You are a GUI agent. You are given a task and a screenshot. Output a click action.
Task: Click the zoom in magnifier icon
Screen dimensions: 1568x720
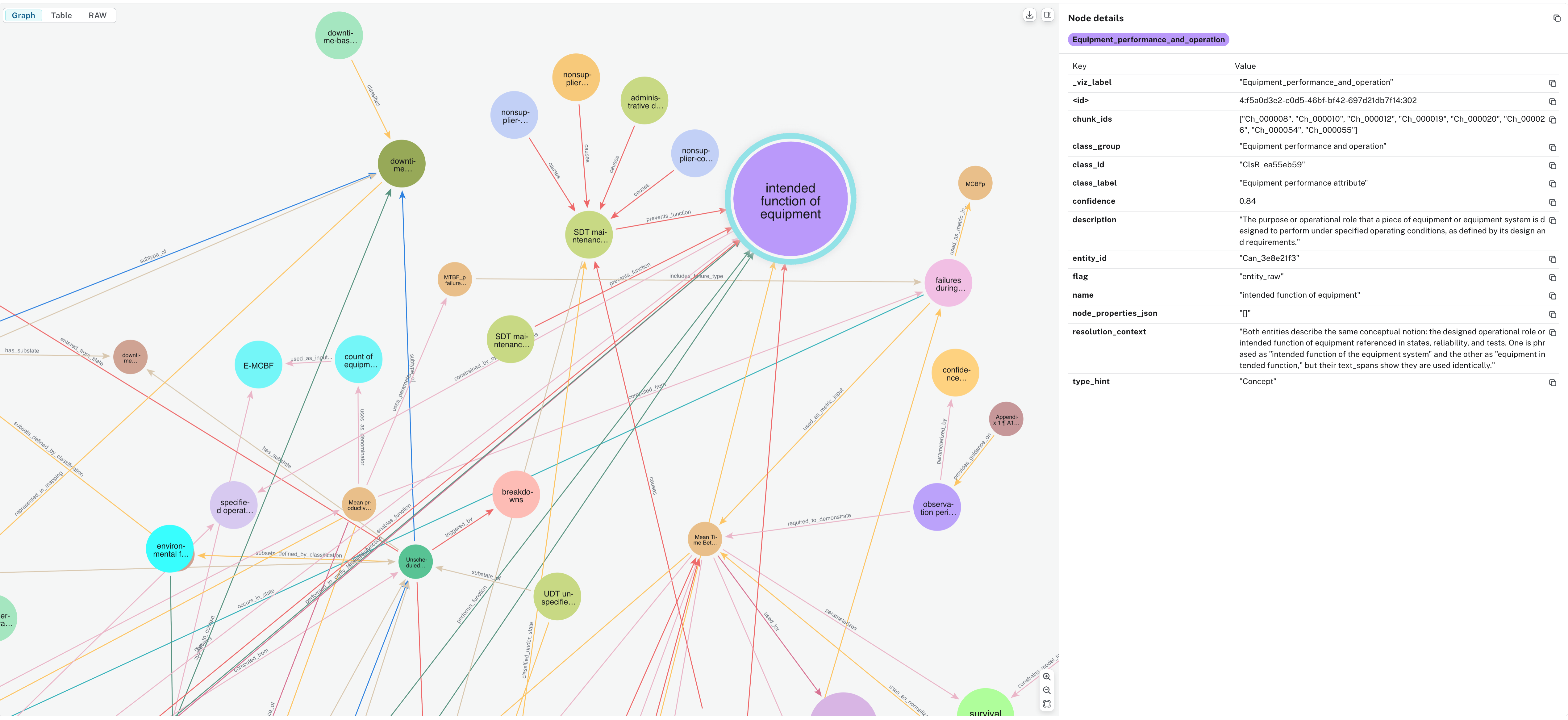click(x=1047, y=677)
